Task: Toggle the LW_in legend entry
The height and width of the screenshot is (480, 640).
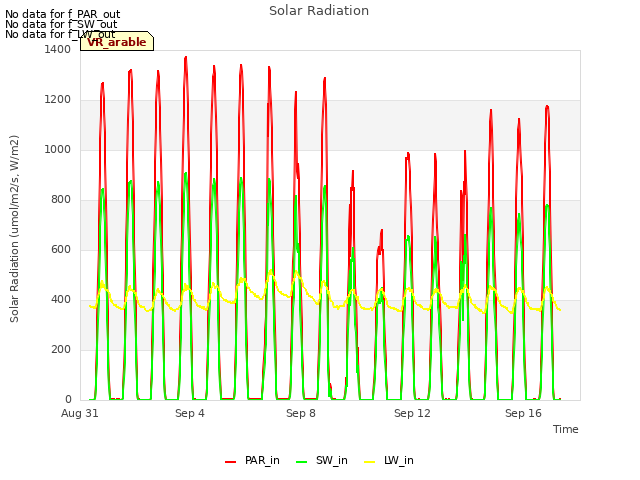Action: [389, 460]
